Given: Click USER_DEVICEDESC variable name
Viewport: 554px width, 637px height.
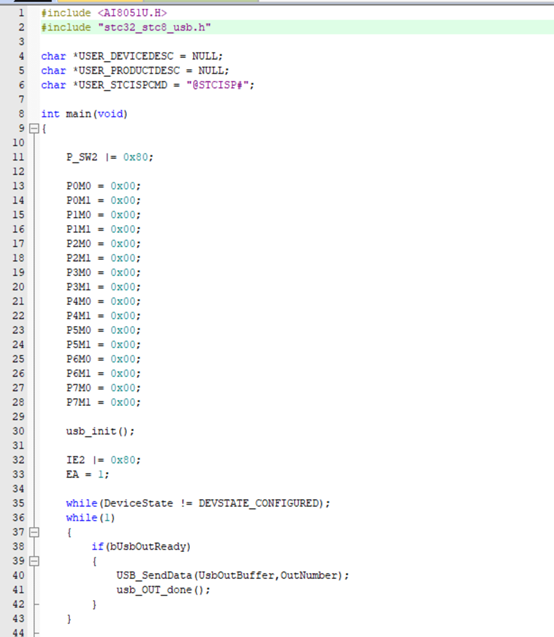Looking at the screenshot, I should pos(126,56).
